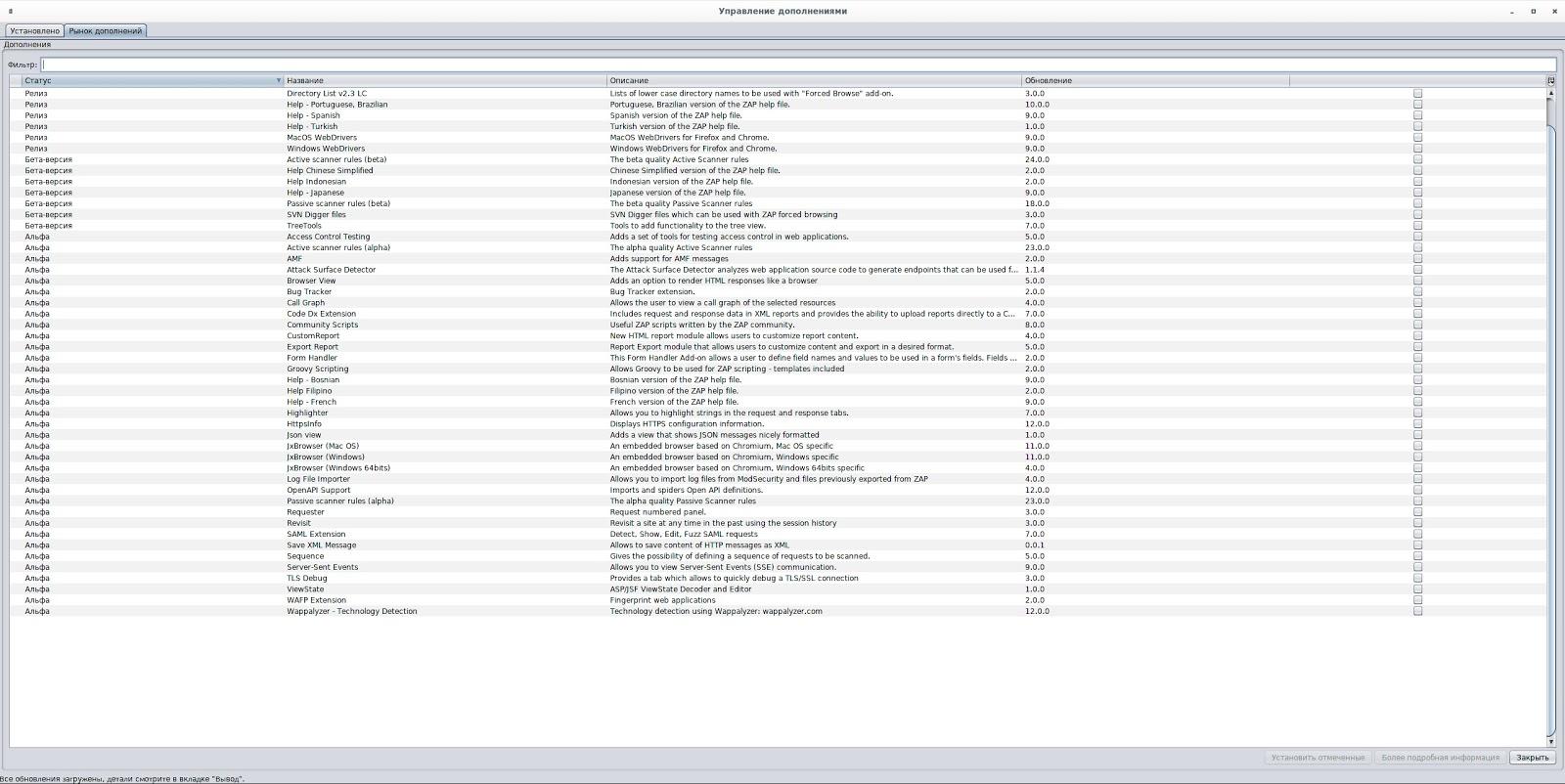Select the Passive scanner rules (beta) name
The width and height of the screenshot is (1565, 784).
(x=338, y=203)
